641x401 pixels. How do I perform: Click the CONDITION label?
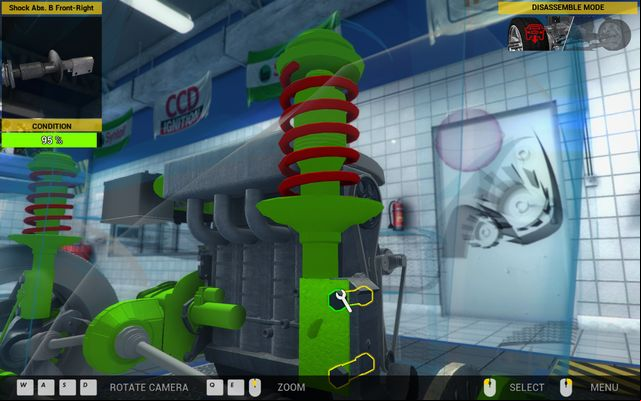coord(52,126)
